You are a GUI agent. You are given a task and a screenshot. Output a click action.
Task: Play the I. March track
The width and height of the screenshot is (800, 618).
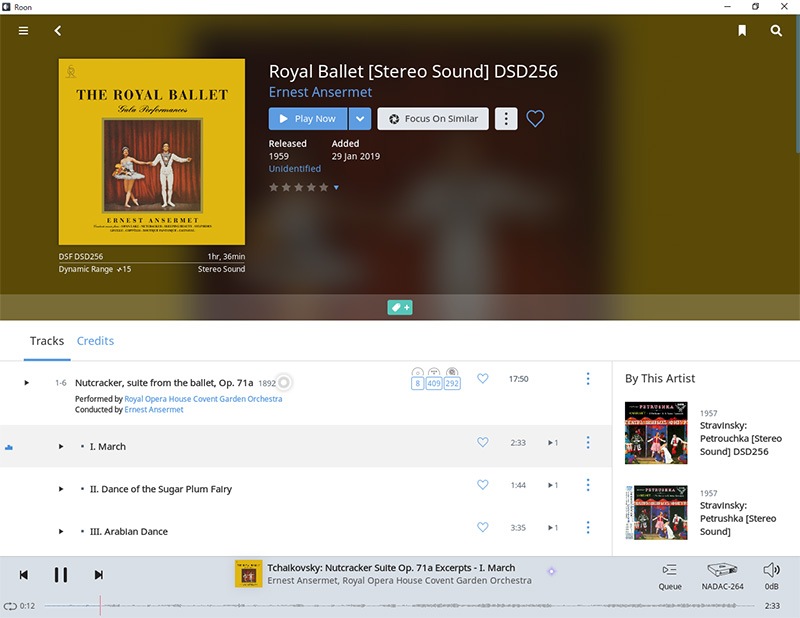click(61, 447)
